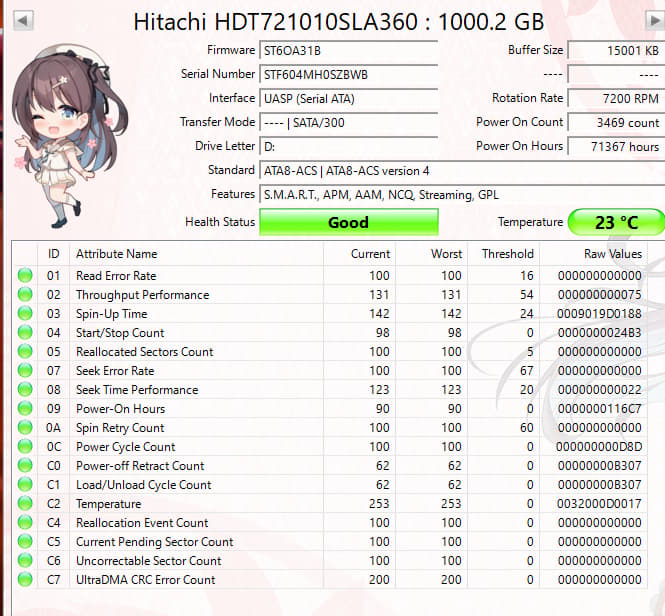Click the status icon for UltraDMA CRC Error Count
The image size is (665, 616).
click(25, 580)
